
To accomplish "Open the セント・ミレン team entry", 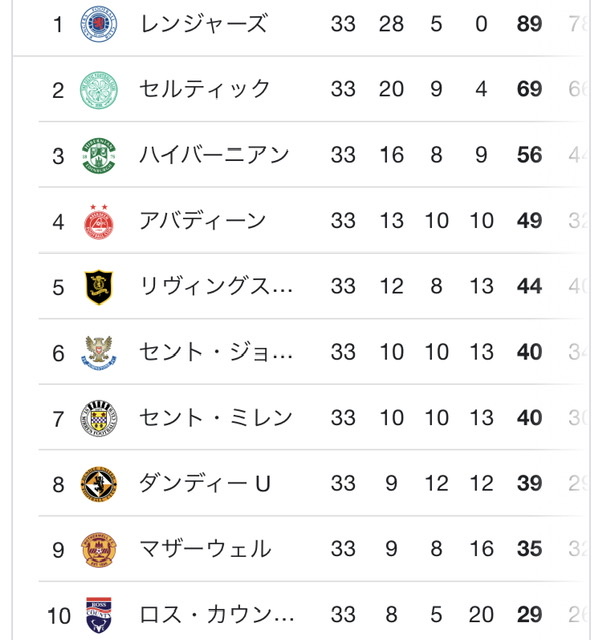I will (216, 418).
